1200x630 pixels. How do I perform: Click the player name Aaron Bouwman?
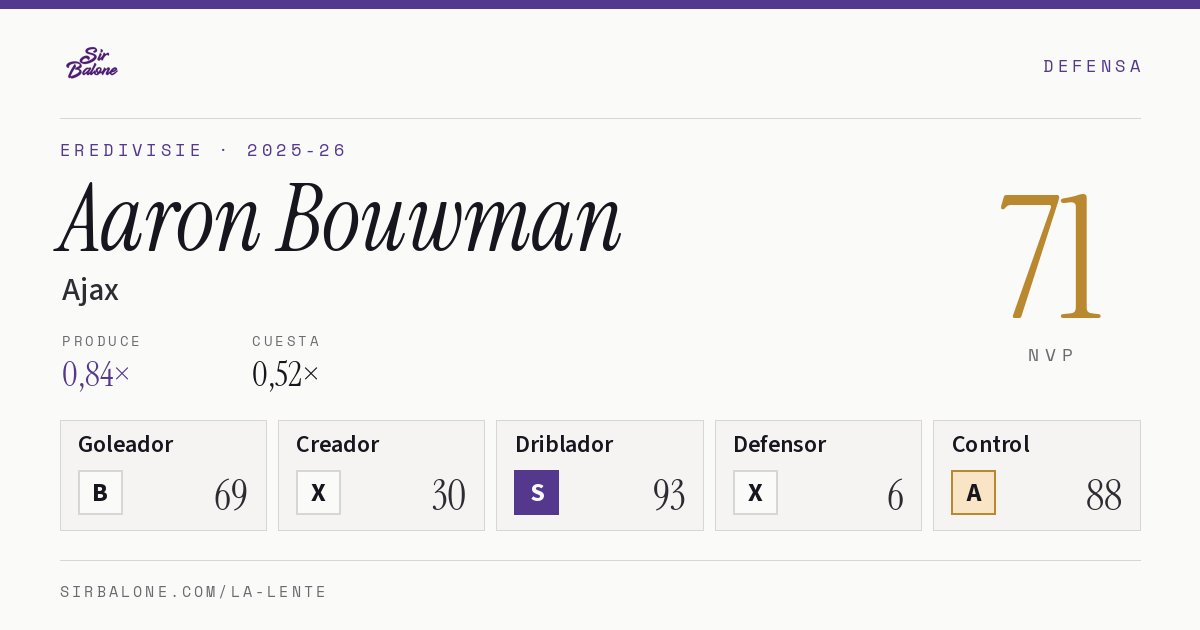pos(340,219)
